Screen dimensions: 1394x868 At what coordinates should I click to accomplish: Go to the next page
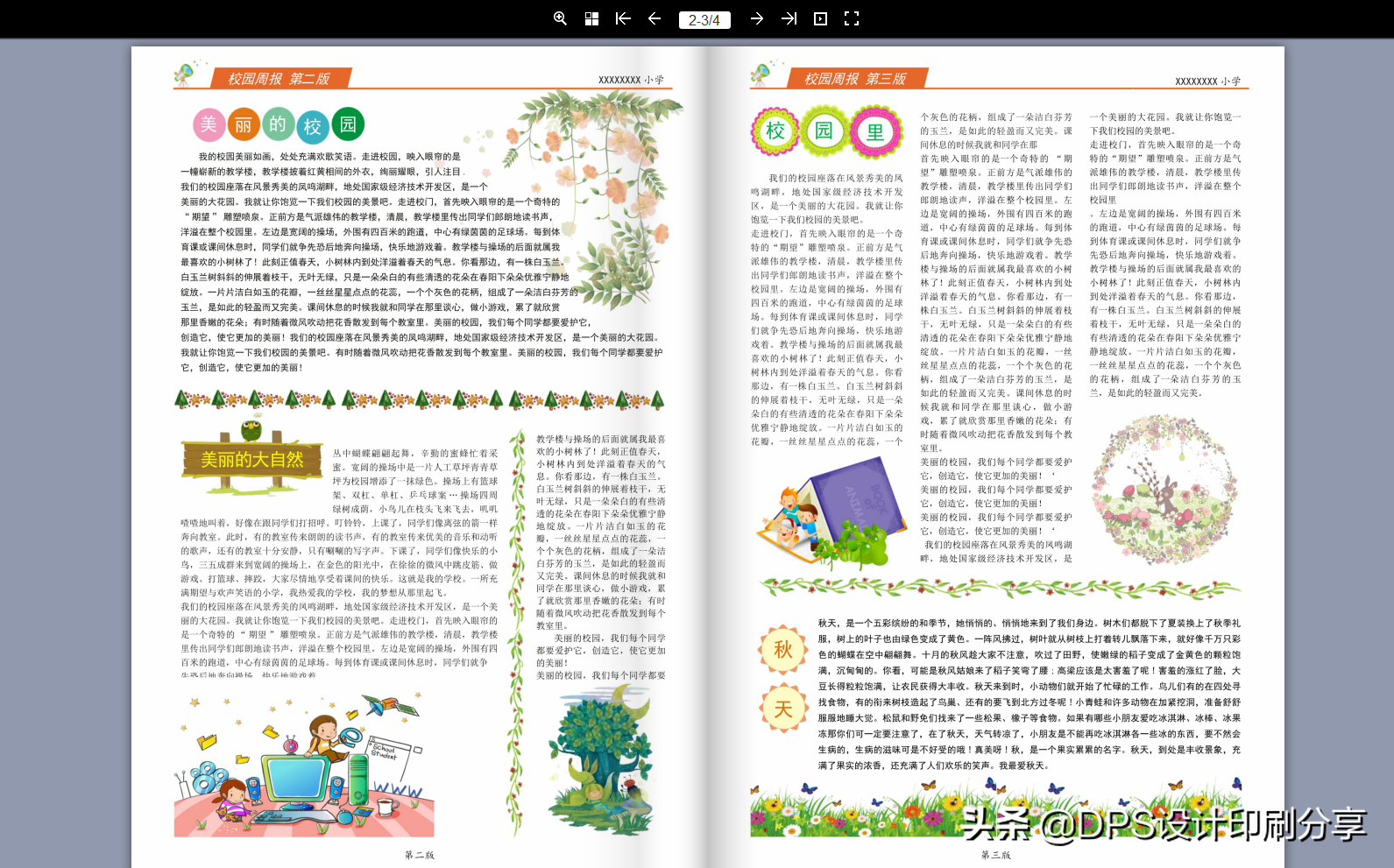click(x=757, y=18)
